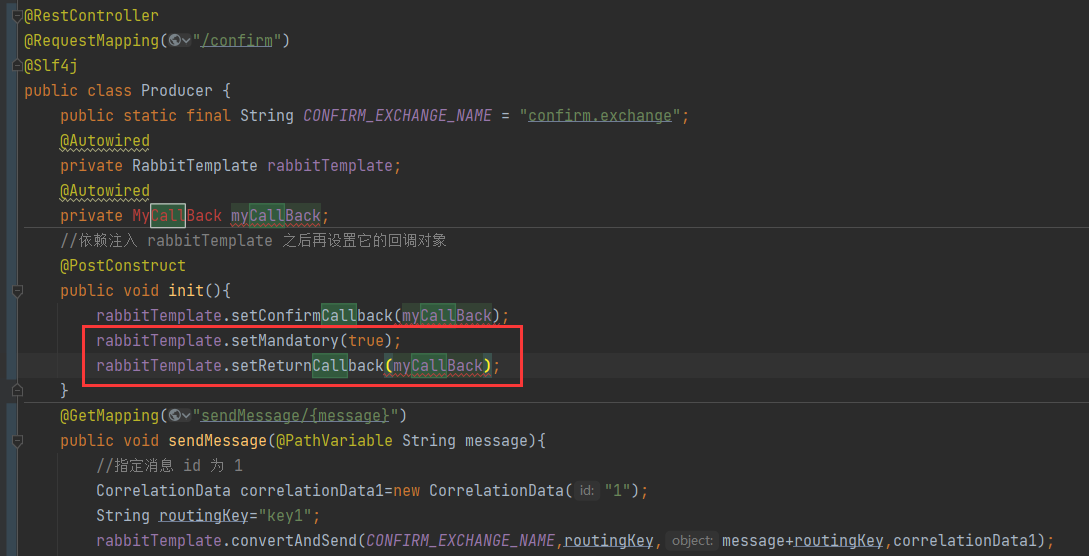Click the @PostConstruct annotation
Screen dimensions: 1089x556
[x=123, y=266]
